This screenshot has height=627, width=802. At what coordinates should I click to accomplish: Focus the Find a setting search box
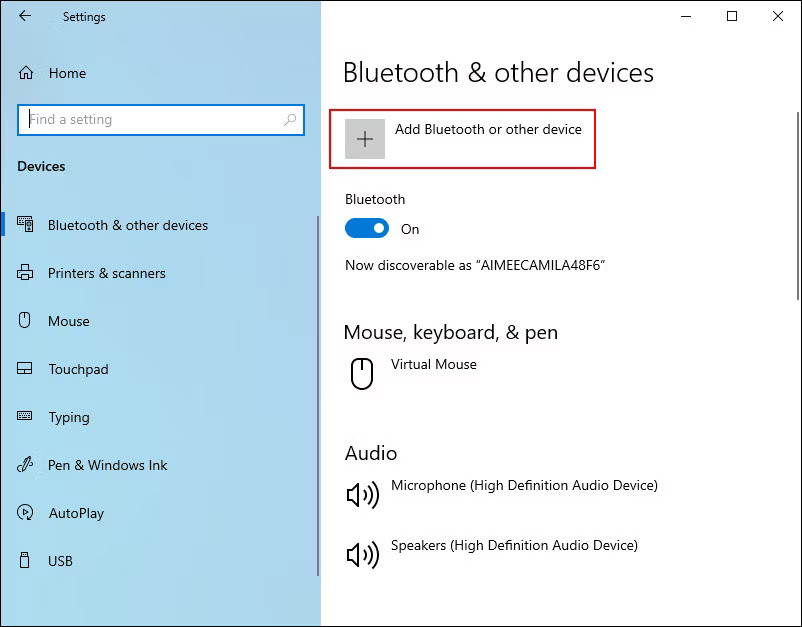150,120
